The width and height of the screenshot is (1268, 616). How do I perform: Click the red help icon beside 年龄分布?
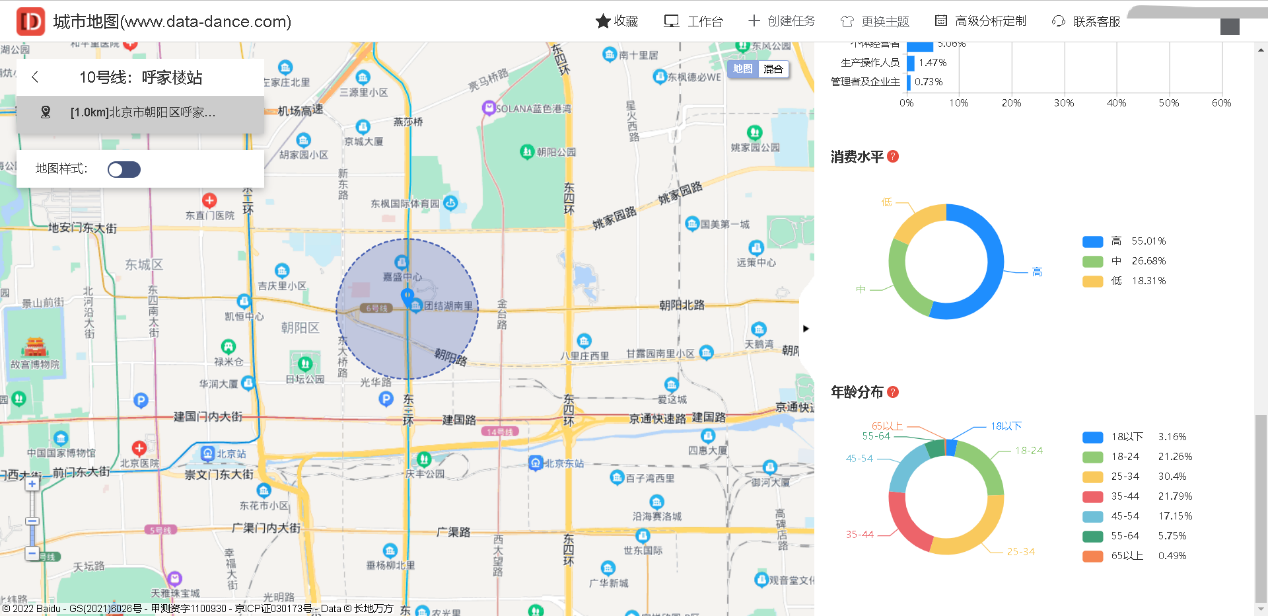pyautogui.click(x=893, y=392)
